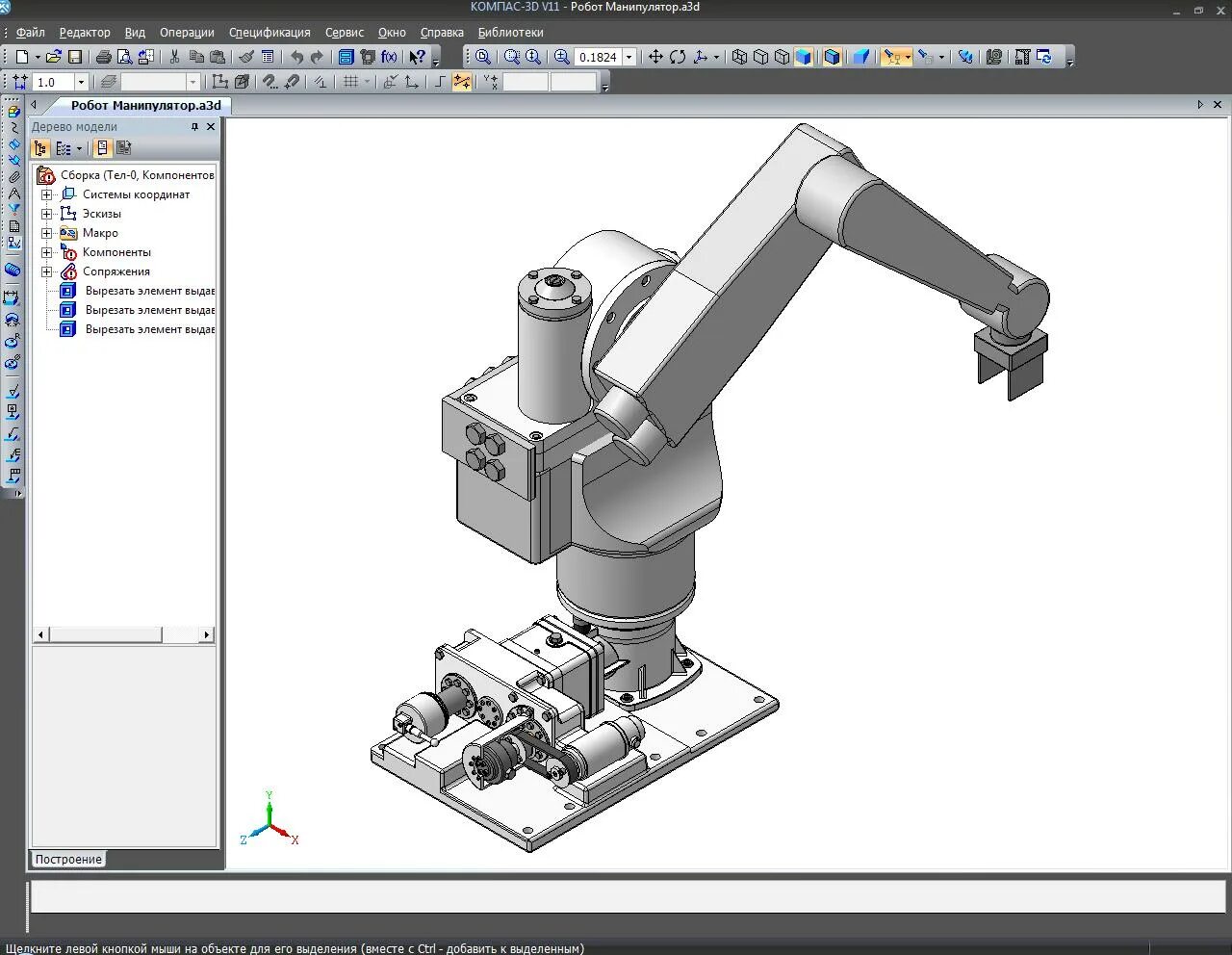1232x955 pixels.
Task: Undo the last action with the back arrow
Action: pos(296,57)
